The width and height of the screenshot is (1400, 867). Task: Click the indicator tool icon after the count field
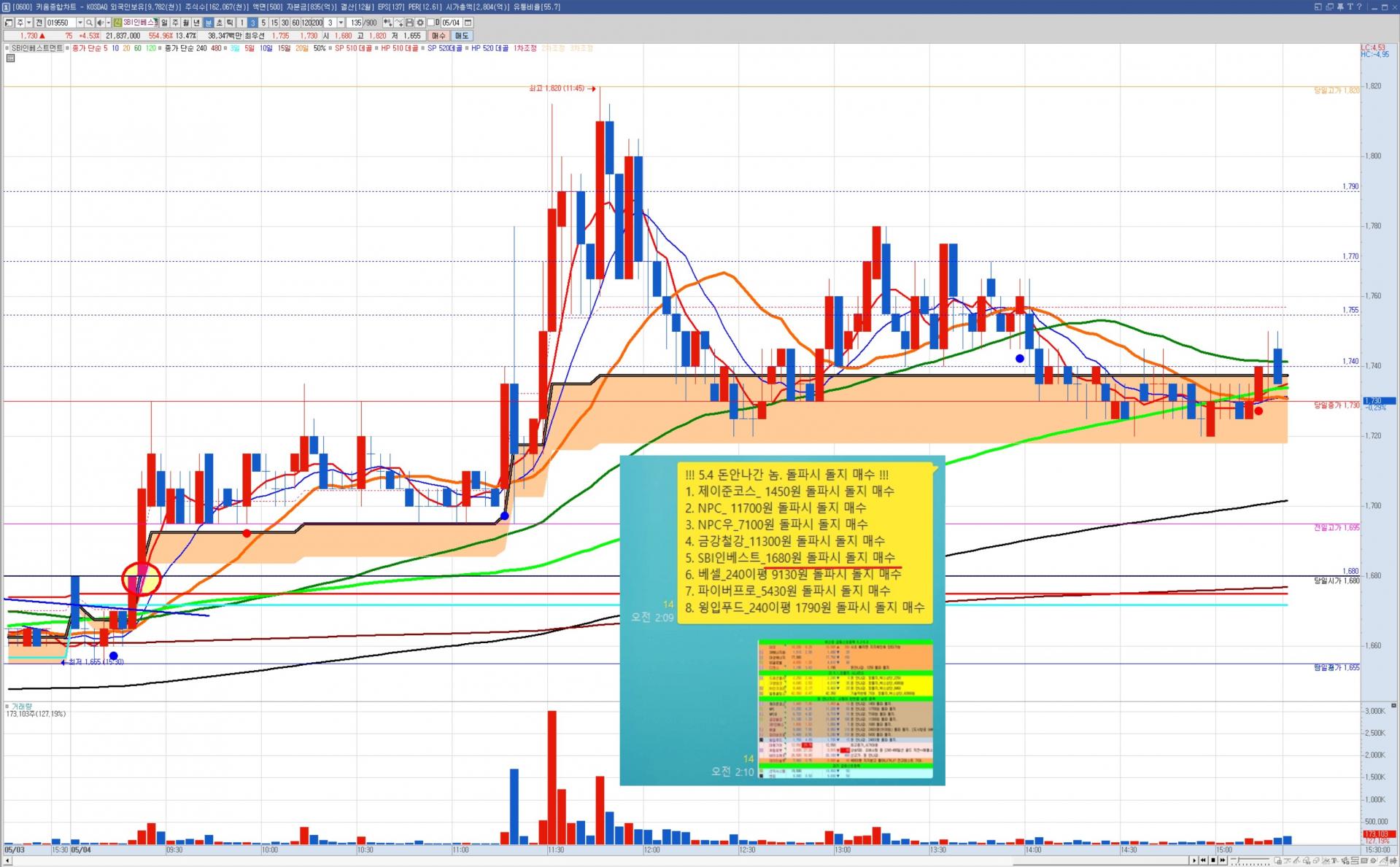click(x=387, y=23)
